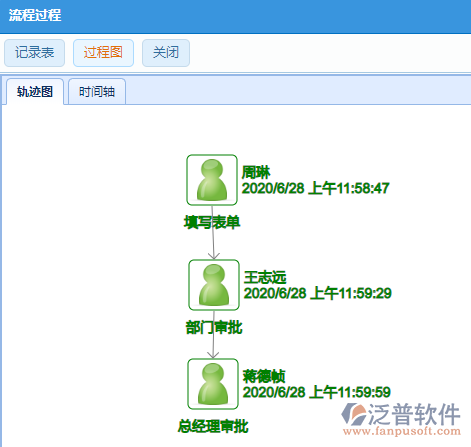Click the 总经理审批 step label
The width and height of the screenshot is (471, 447).
coord(213,426)
